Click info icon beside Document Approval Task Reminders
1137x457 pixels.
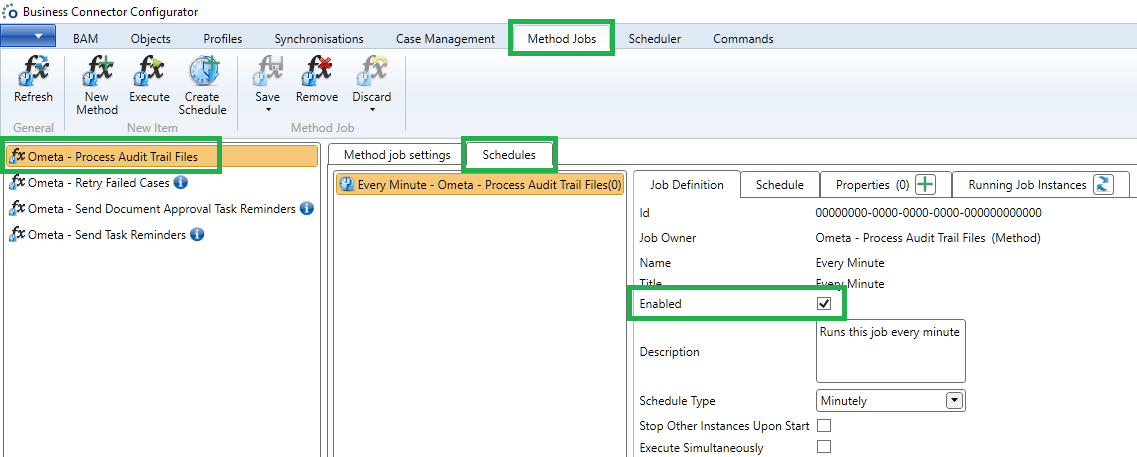click(307, 208)
